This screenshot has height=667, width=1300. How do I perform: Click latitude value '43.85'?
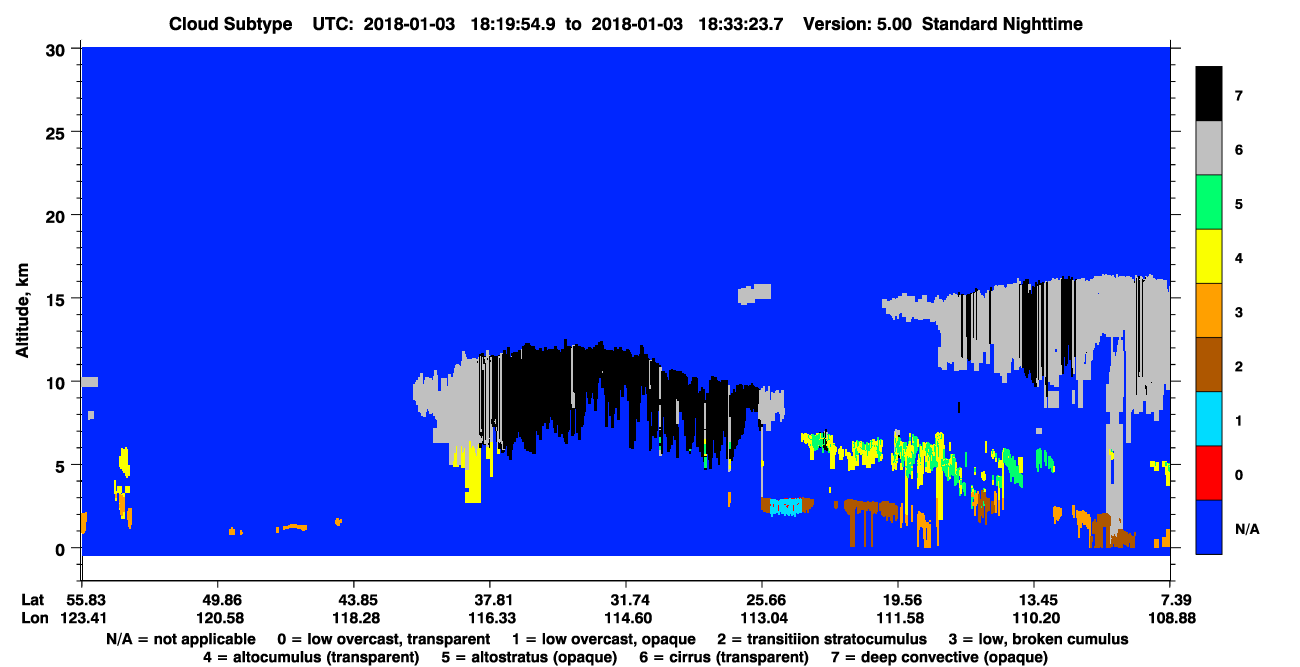(354, 599)
